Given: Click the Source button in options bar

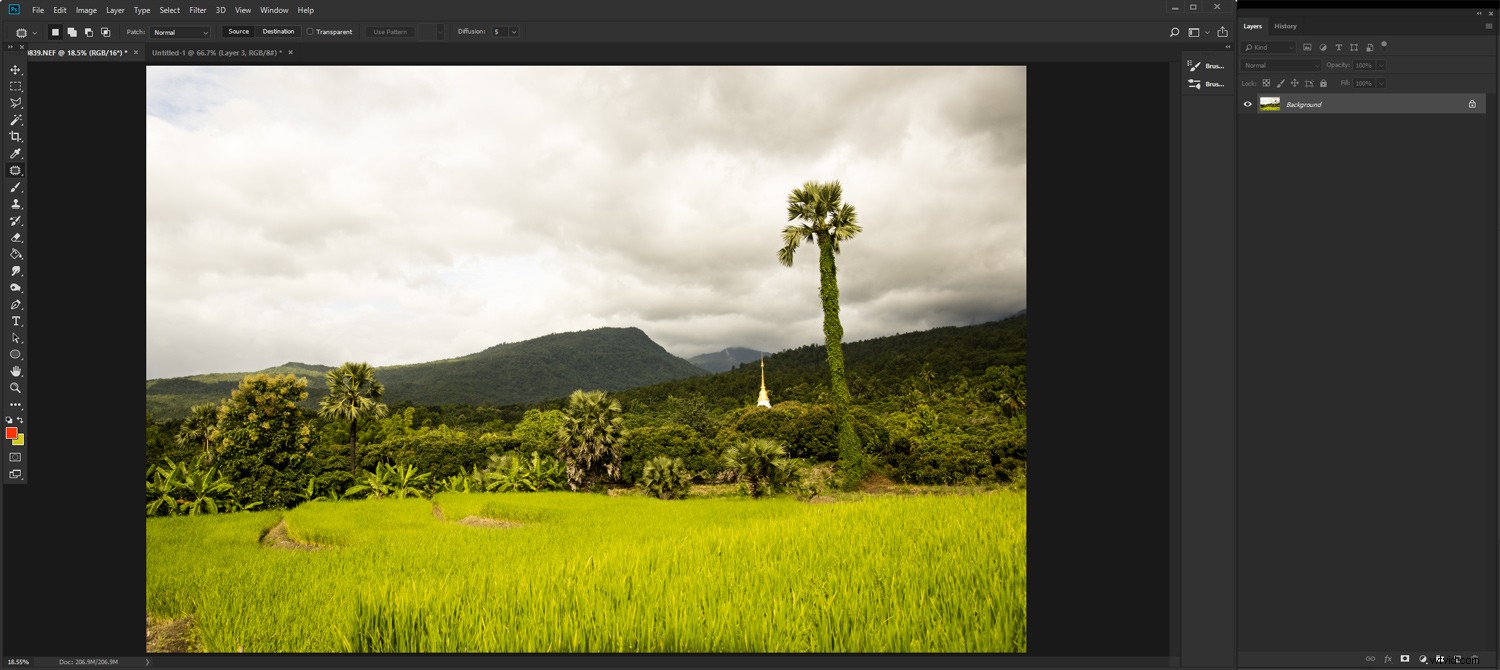Looking at the screenshot, I should pos(238,31).
